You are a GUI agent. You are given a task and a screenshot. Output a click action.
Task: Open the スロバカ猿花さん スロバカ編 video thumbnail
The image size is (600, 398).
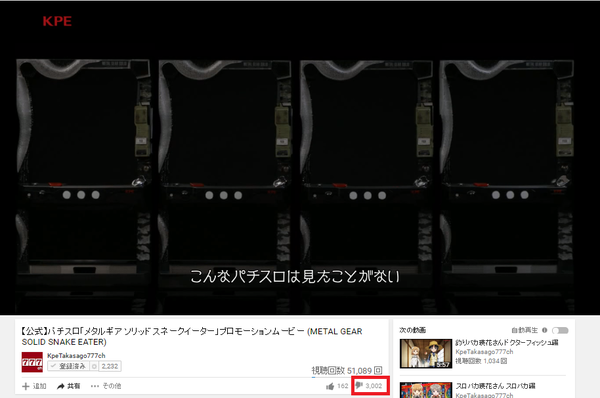pos(426,390)
